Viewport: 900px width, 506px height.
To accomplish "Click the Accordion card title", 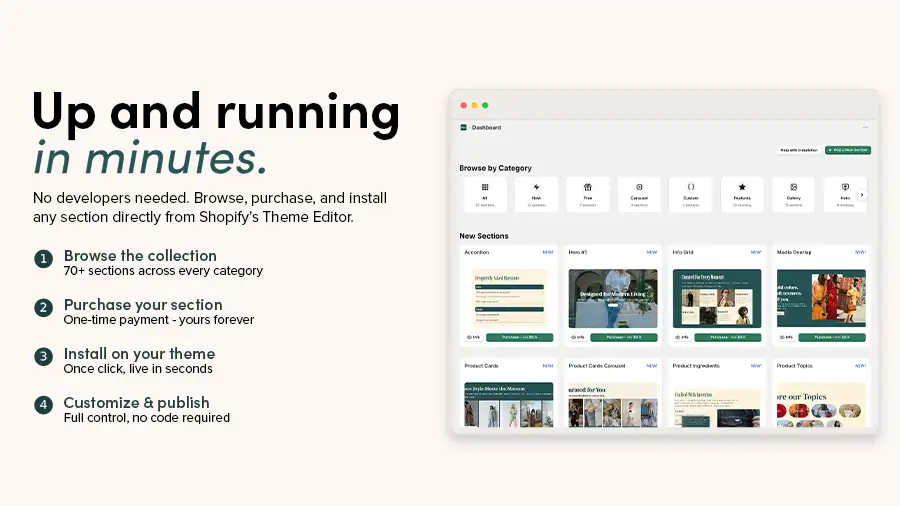I will click(x=477, y=252).
